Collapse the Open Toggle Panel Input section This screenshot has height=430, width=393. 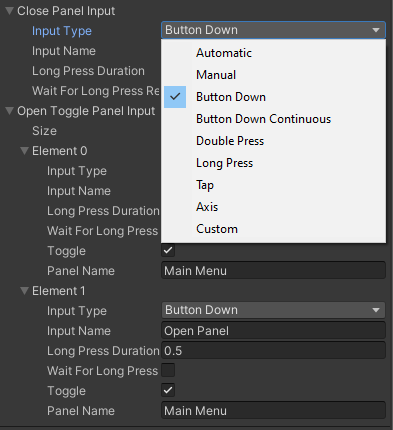click(9, 111)
